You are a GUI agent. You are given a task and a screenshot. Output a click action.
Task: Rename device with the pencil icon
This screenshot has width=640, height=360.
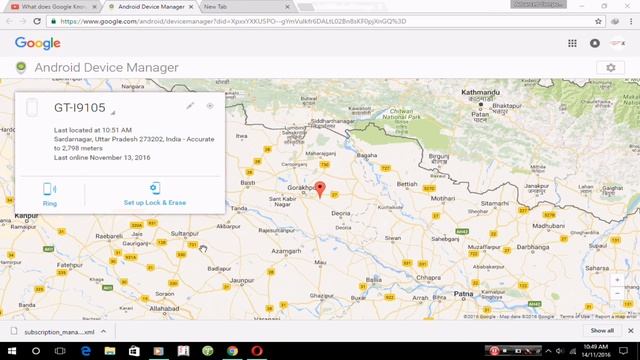(x=190, y=106)
